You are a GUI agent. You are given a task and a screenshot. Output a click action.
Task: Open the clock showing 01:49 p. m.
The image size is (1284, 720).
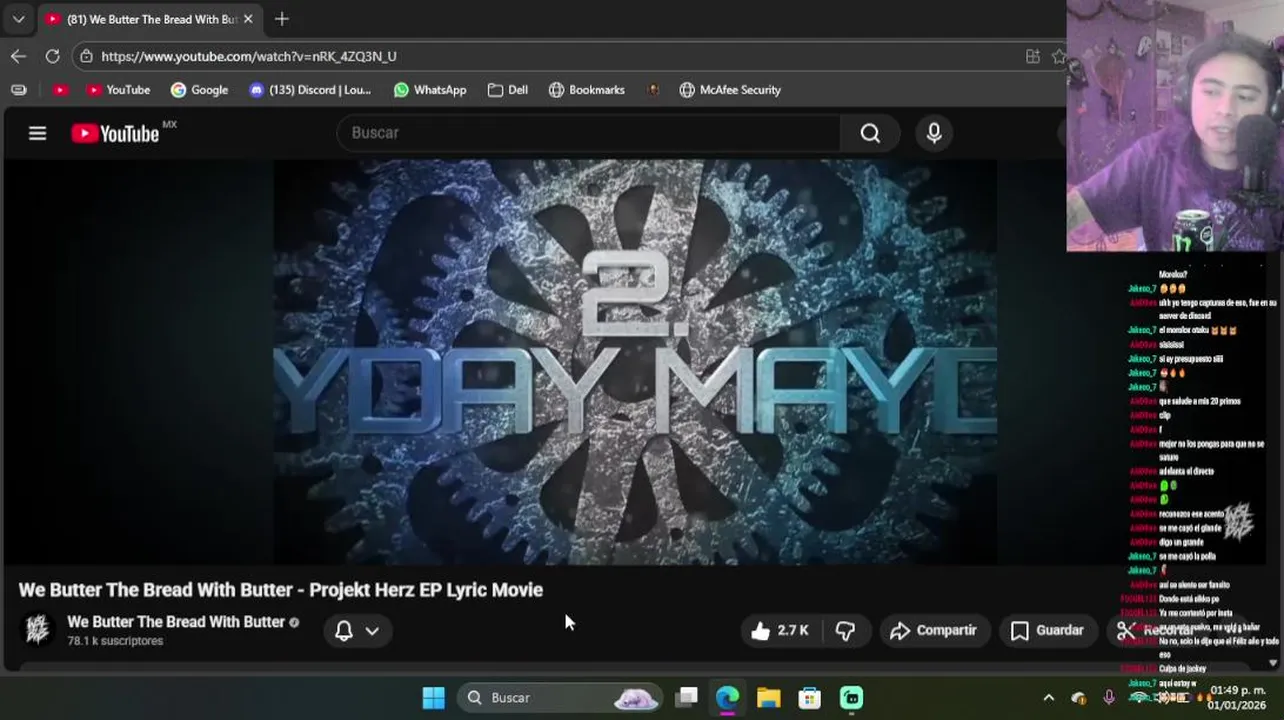pos(1237,697)
